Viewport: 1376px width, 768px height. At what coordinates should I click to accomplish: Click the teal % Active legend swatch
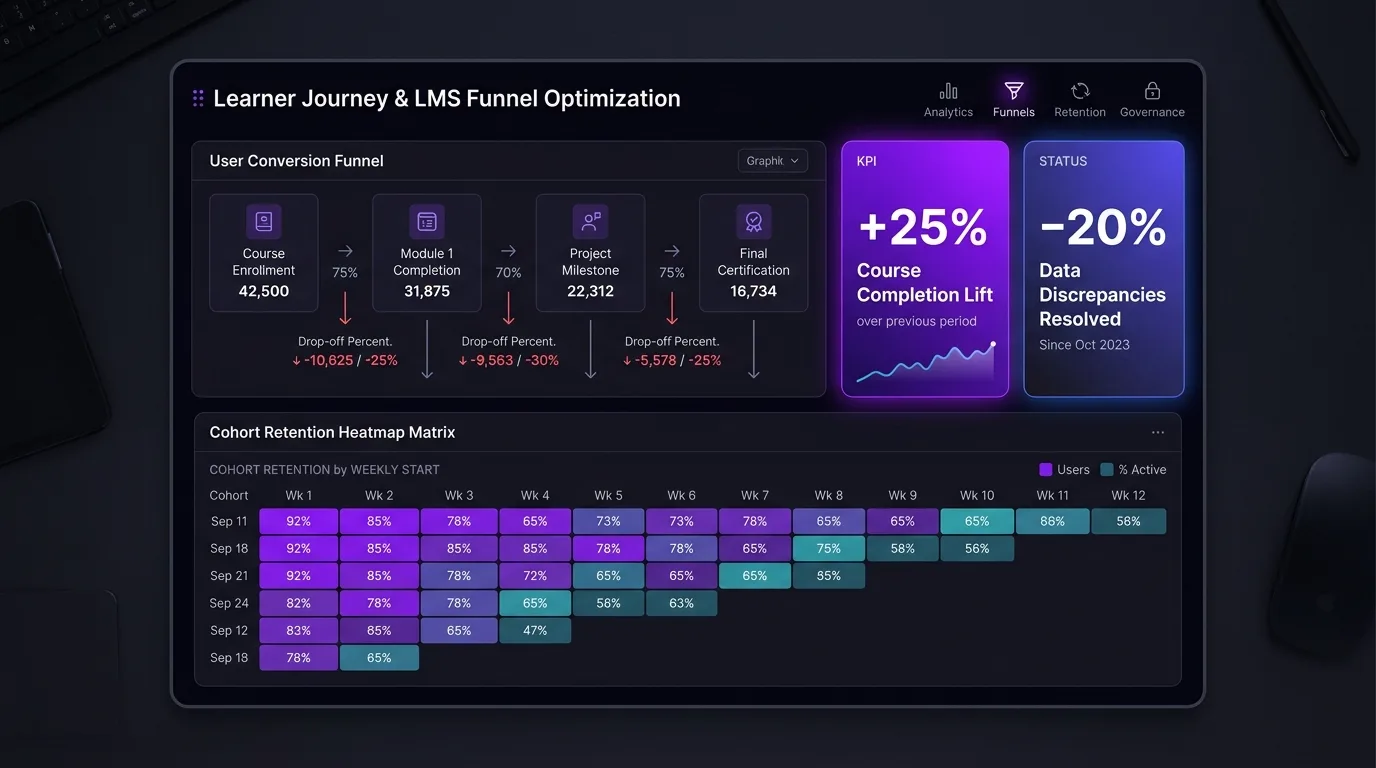pos(1107,469)
